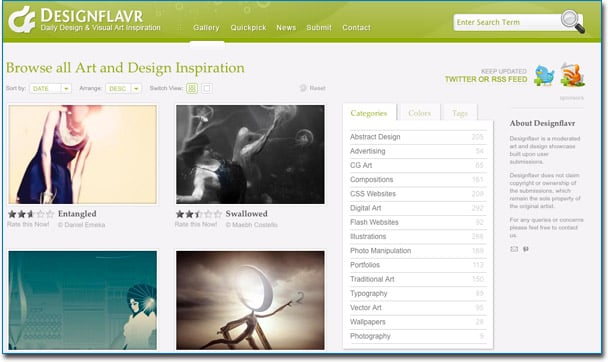608x362 pixels.
Task: Open the RSS feed icon
Action: pos(572,75)
